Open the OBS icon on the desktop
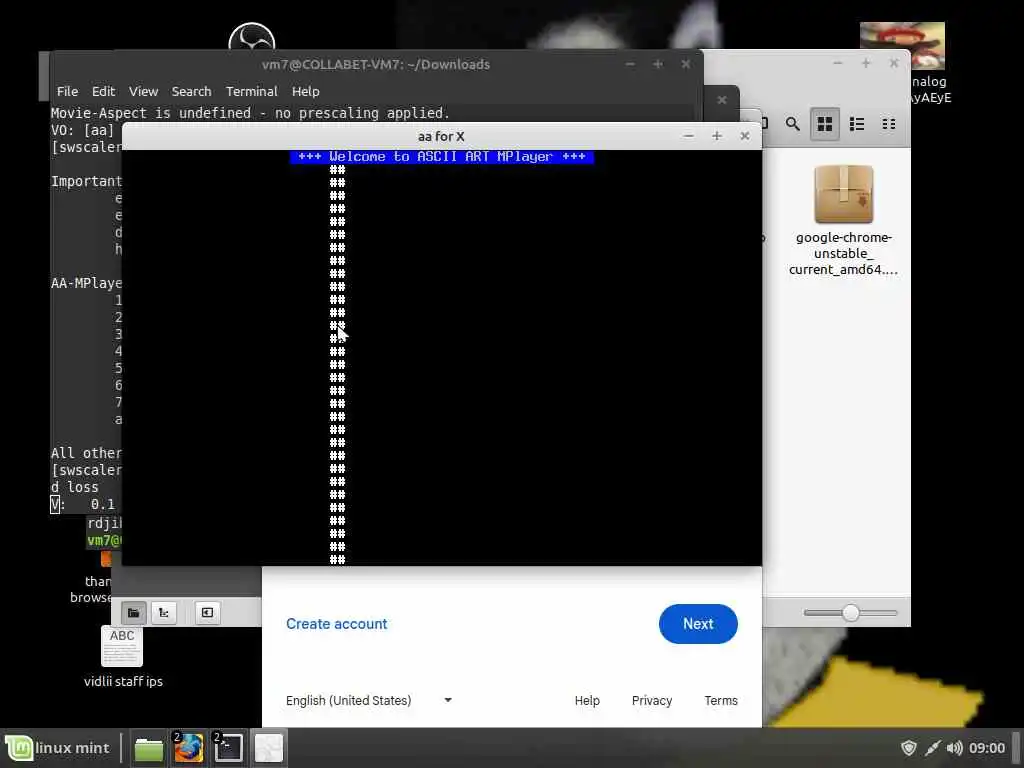 click(x=251, y=37)
